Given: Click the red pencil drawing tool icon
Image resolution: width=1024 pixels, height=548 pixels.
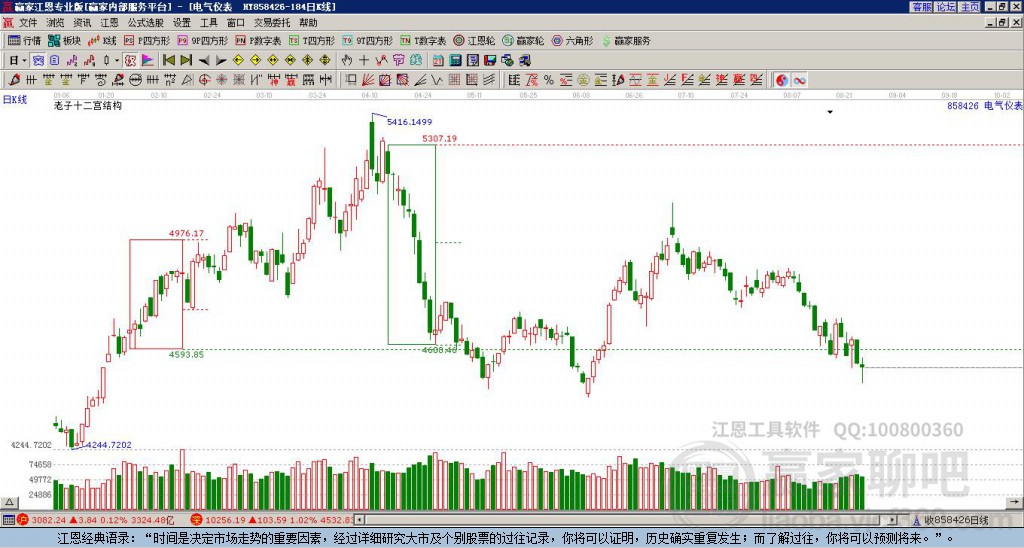Looking at the screenshot, I should click(14, 80).
